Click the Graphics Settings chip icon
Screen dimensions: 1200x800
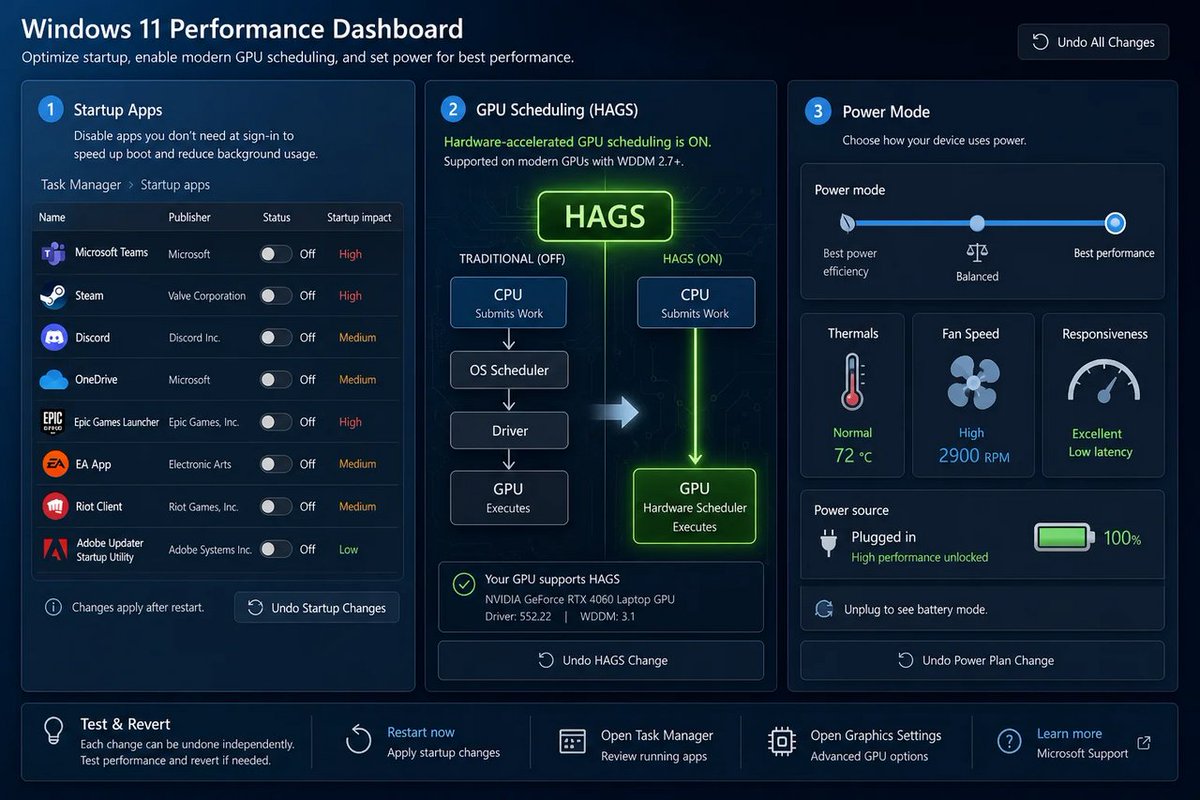[x=782, y=741]
